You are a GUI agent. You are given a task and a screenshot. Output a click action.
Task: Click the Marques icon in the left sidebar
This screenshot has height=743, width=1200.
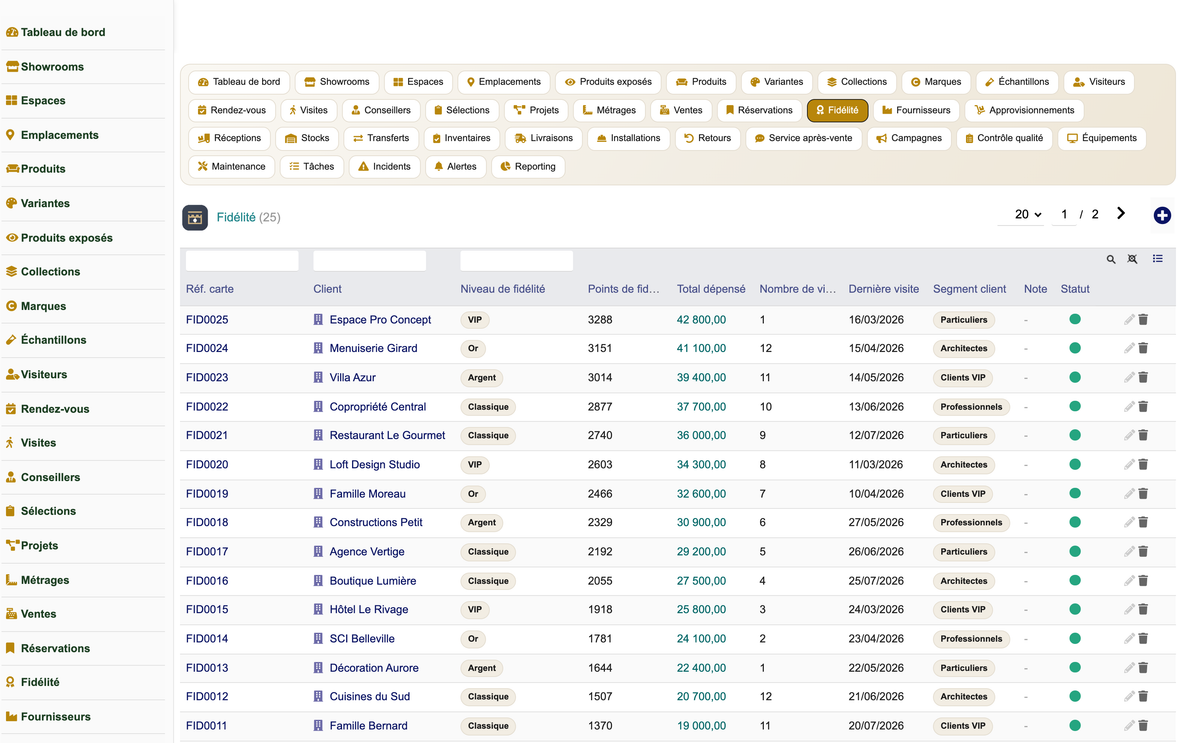(x=12, y=306)
